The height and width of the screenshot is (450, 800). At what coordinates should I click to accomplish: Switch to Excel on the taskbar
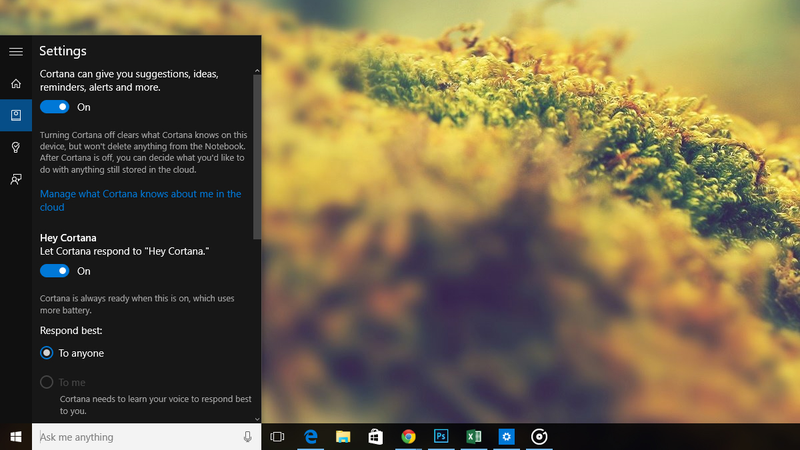point(473,437)
